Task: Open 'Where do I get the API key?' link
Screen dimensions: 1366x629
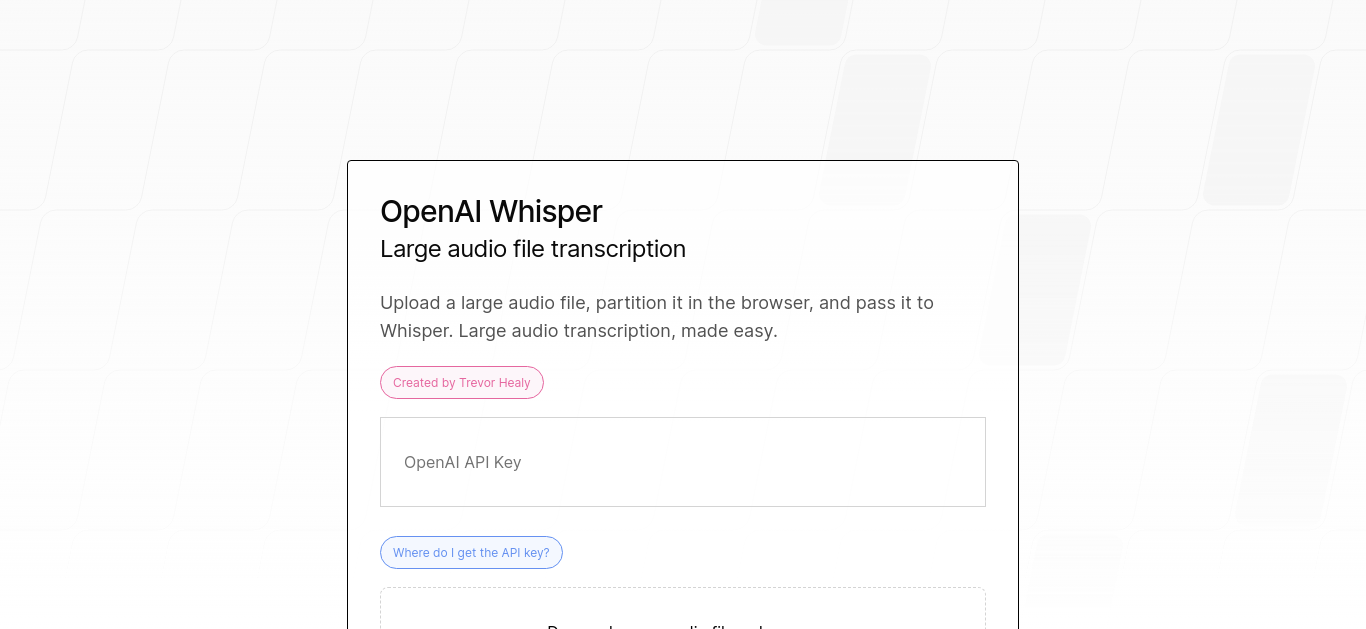Action: click(471, 553)
